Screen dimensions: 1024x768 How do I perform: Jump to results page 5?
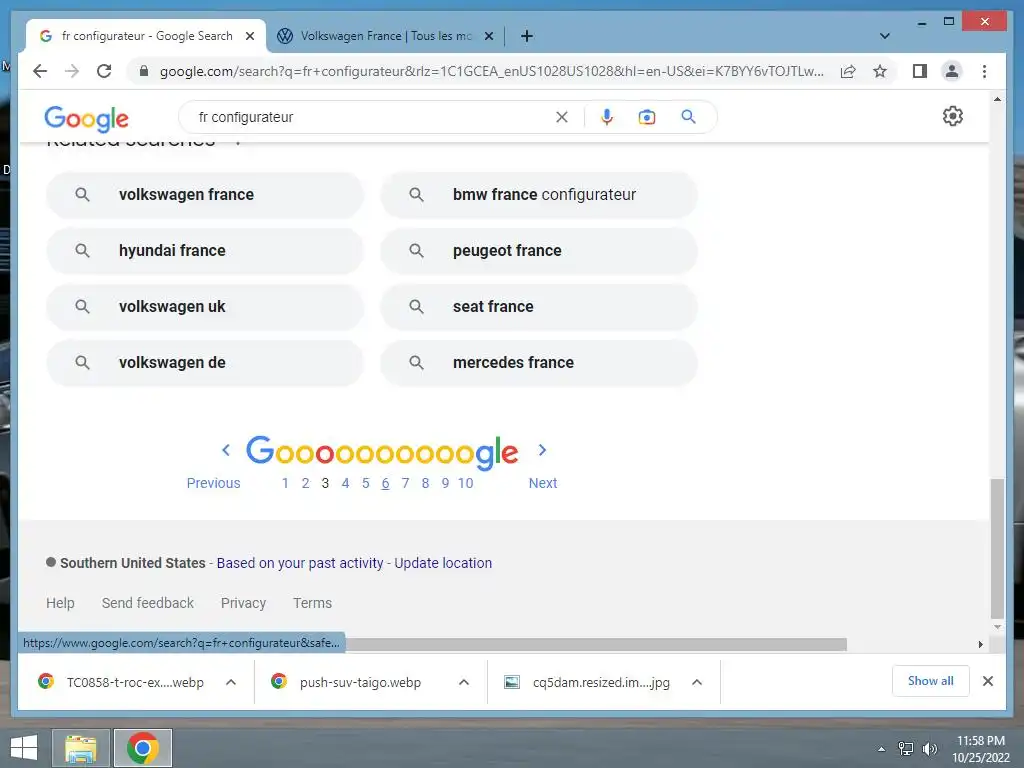click(x=366, y=483)
